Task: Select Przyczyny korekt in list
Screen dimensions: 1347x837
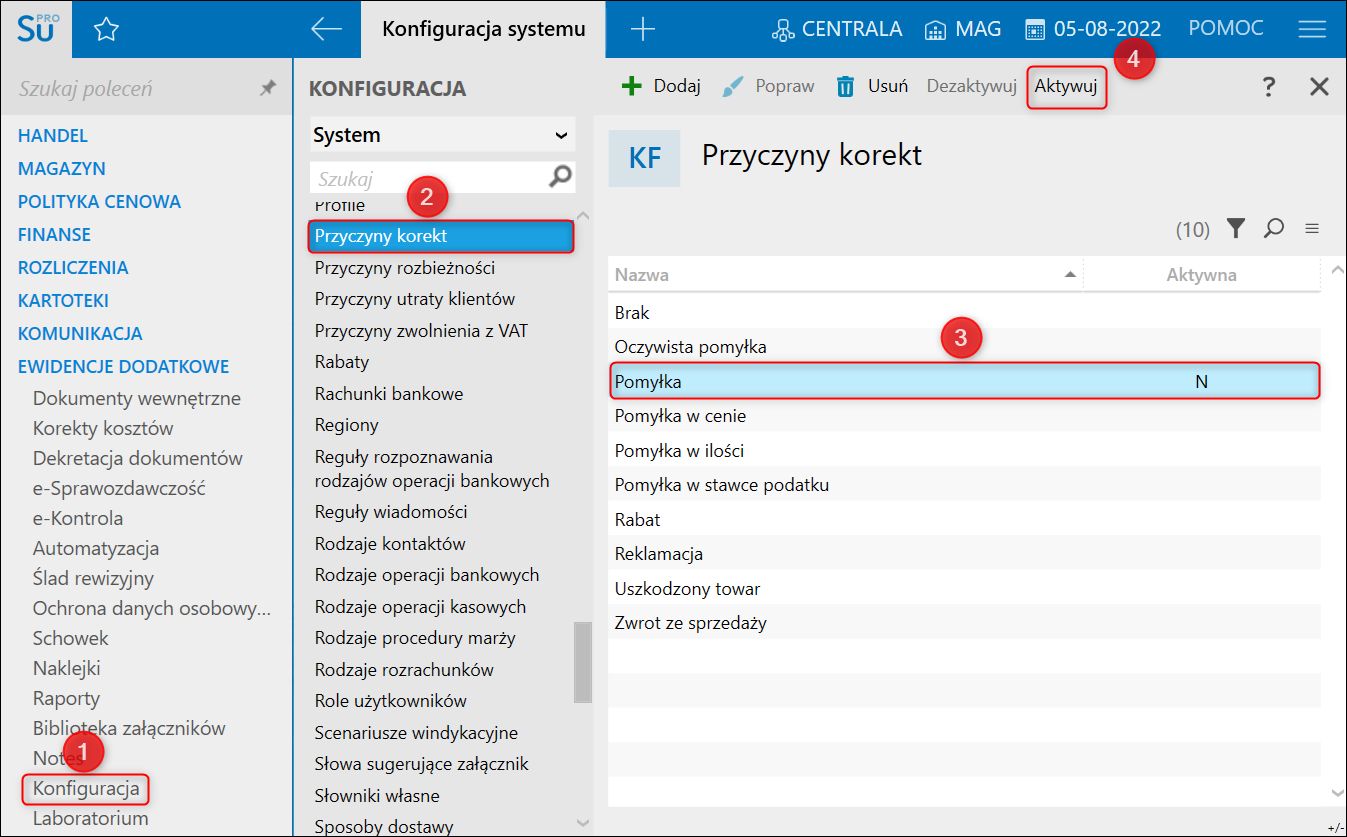Action: pyautogui.click(x=441, y=236)
